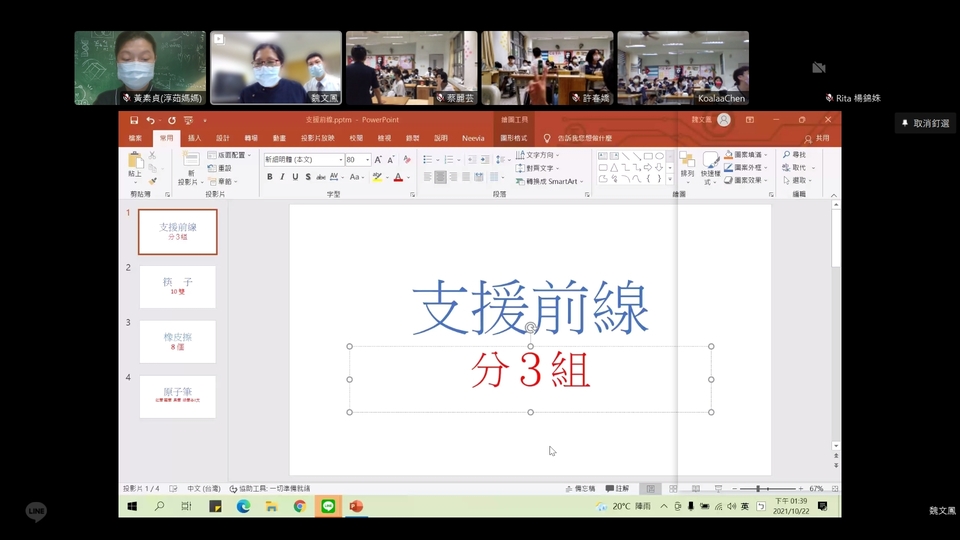Click the Format Painter brush icon
The image size is (960, 540).
pyautogui.click(x=153, y=181)
